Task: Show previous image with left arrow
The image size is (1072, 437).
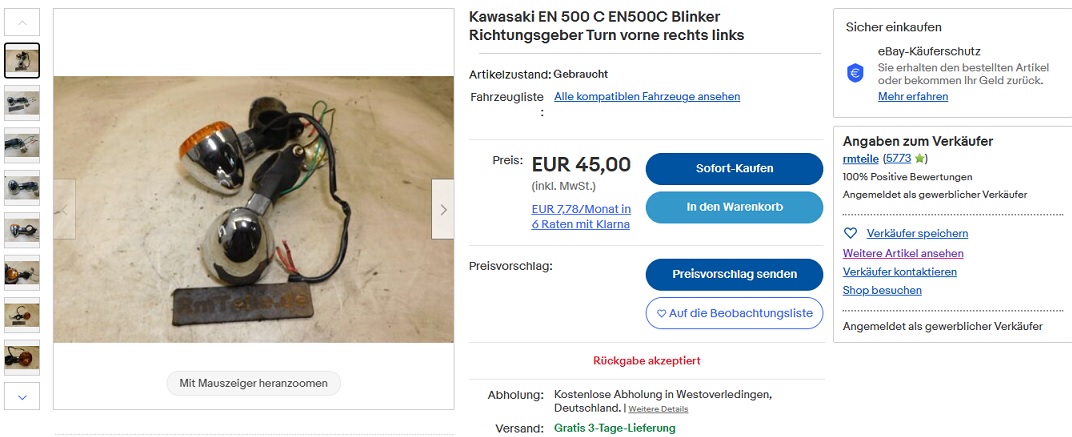Action: [x=64, y=209]
